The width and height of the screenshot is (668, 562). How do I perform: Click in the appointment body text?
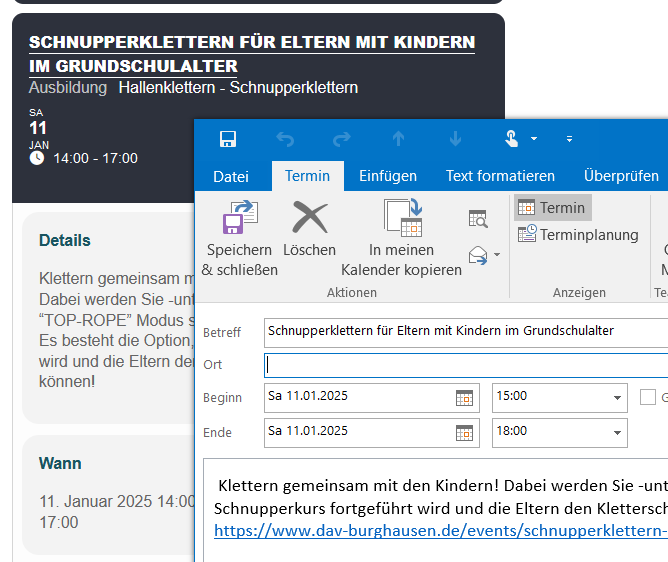click(x=439, y=497)
